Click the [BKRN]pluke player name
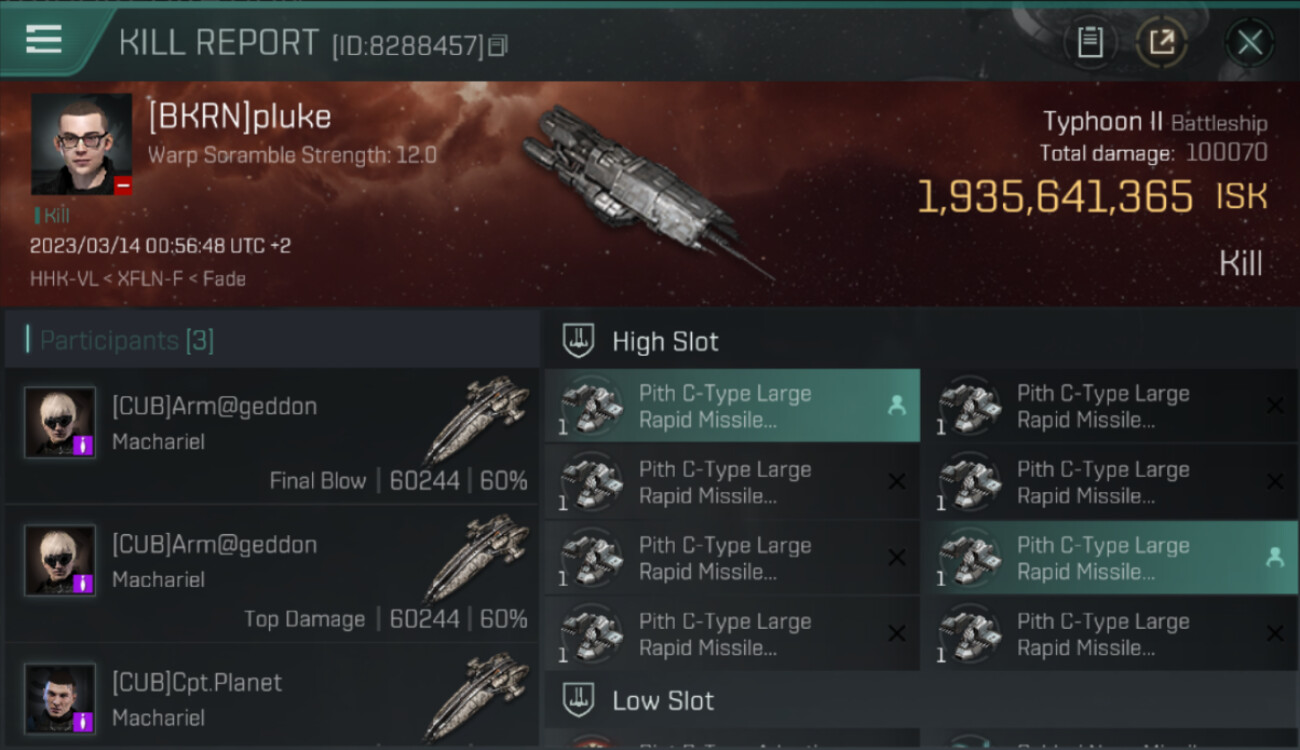Image resolution: width=1300 pixels, height=750 pixels. click(240, 117)
